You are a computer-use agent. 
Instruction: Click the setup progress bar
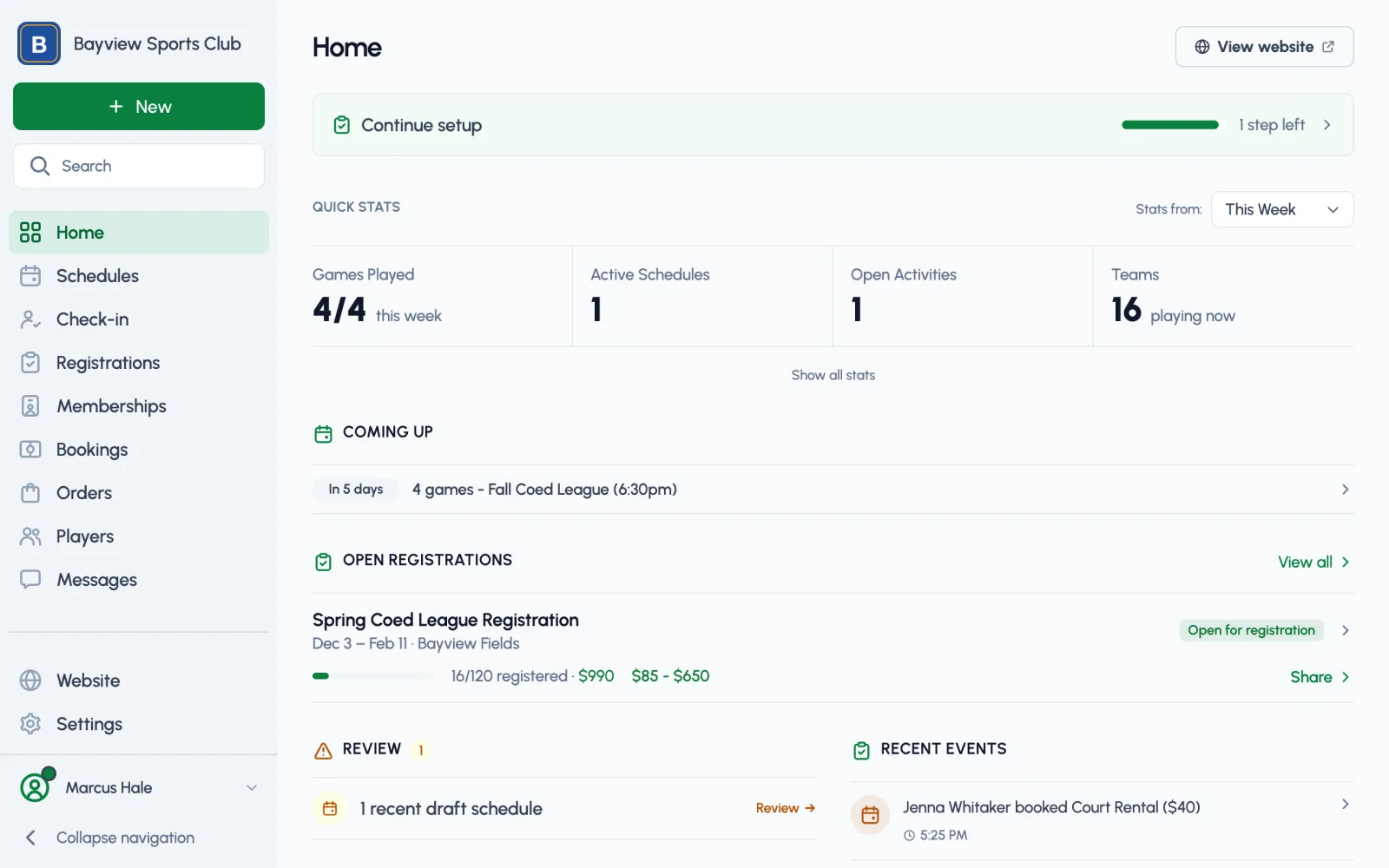click(x=1170, y=125)
